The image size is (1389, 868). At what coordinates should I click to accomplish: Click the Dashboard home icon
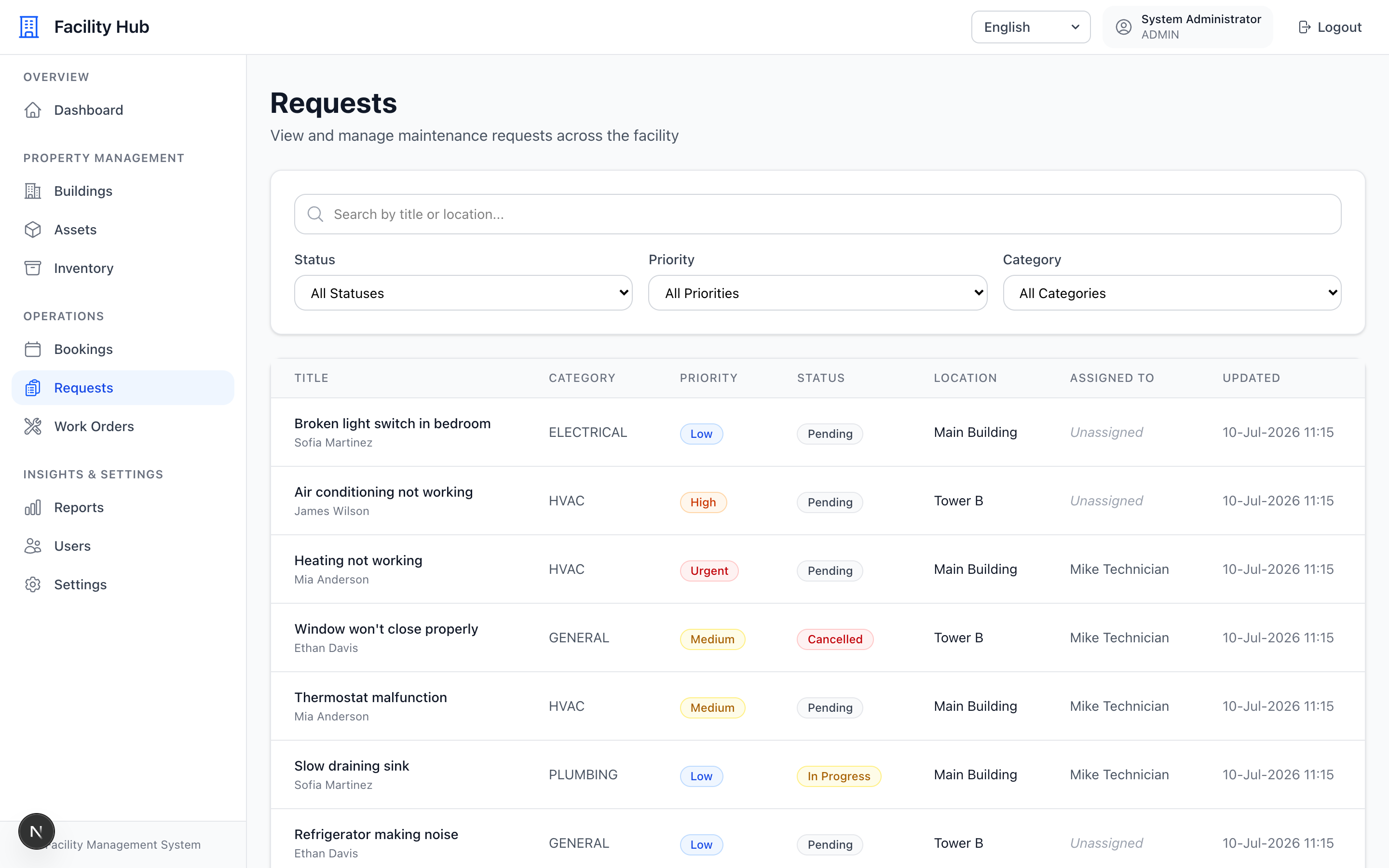click(33, 109)
